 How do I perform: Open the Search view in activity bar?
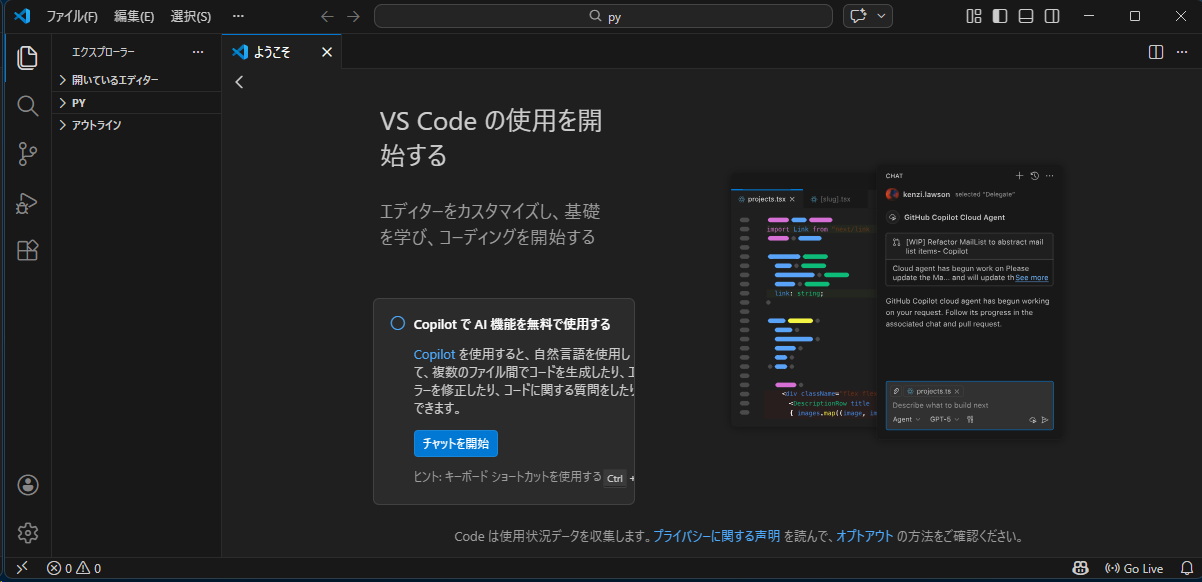coord(28,106)
